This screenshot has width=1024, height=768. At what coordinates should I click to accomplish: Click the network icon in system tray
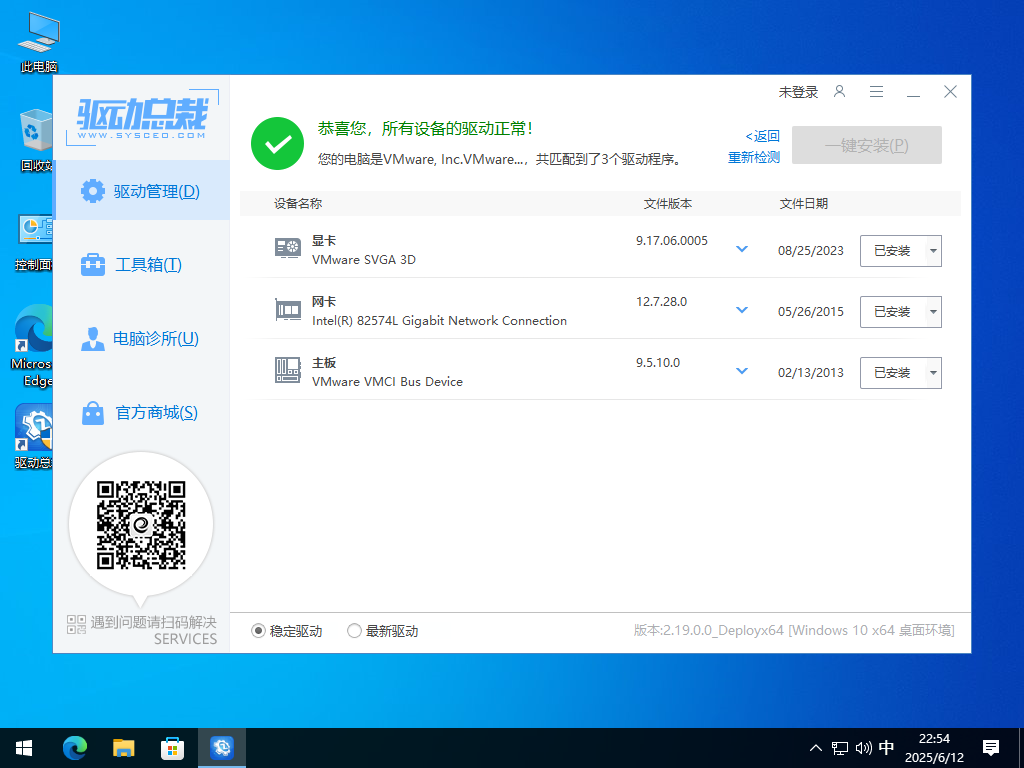[840, 748]
